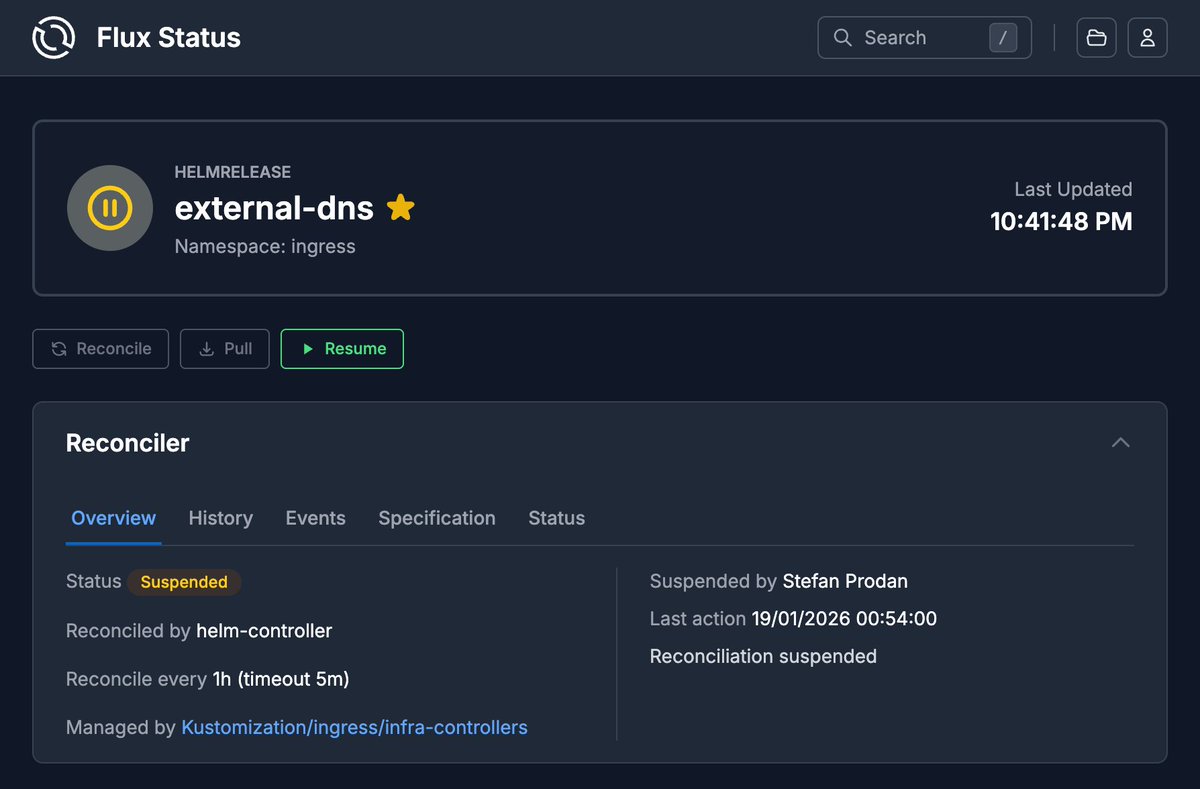This screenshot has height=789, width=1200.
Task: Click the Reconcile button
Action: click(x=101, y=349)
